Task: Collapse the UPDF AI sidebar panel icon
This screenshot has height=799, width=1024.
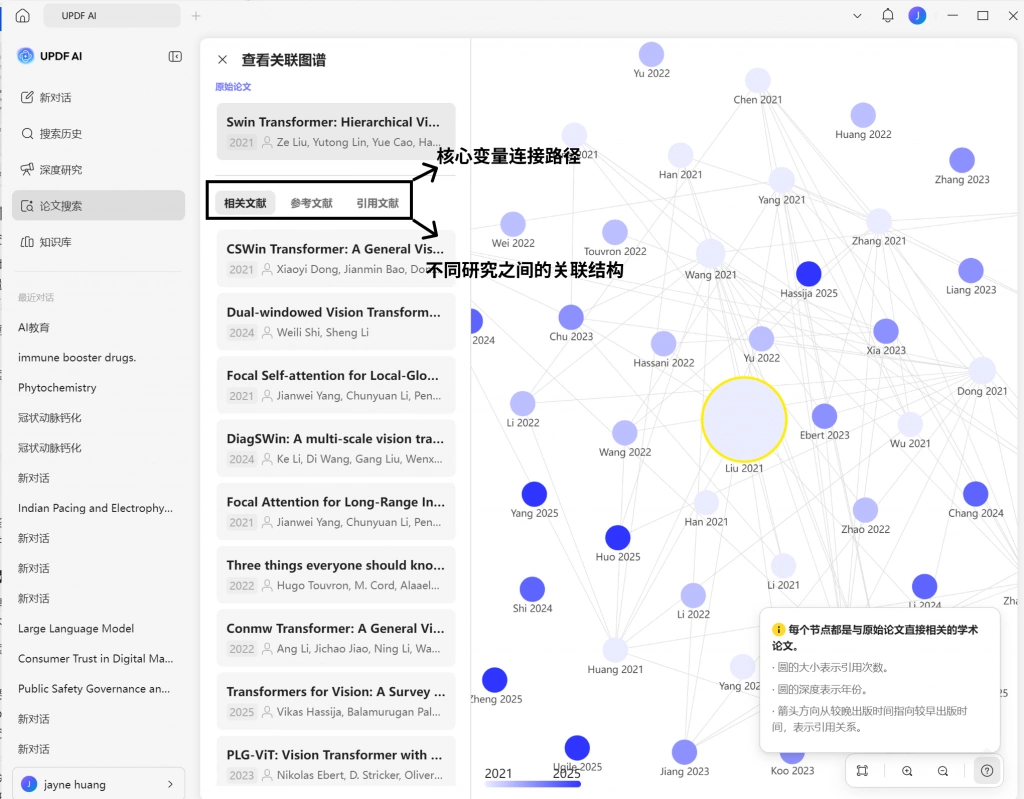Action: tap(175, 57)
